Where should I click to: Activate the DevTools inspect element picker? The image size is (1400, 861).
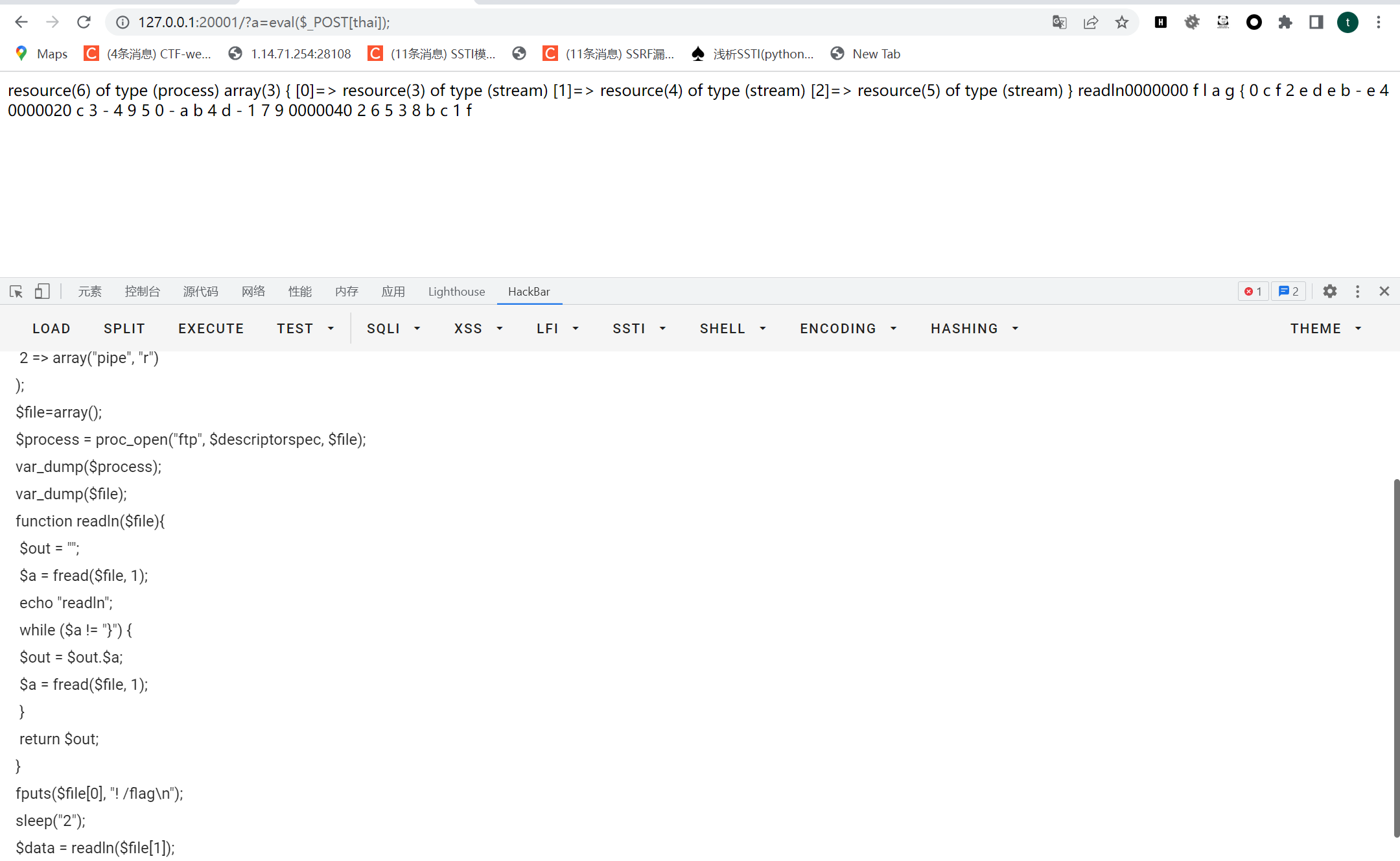click(x=16, y=291)
